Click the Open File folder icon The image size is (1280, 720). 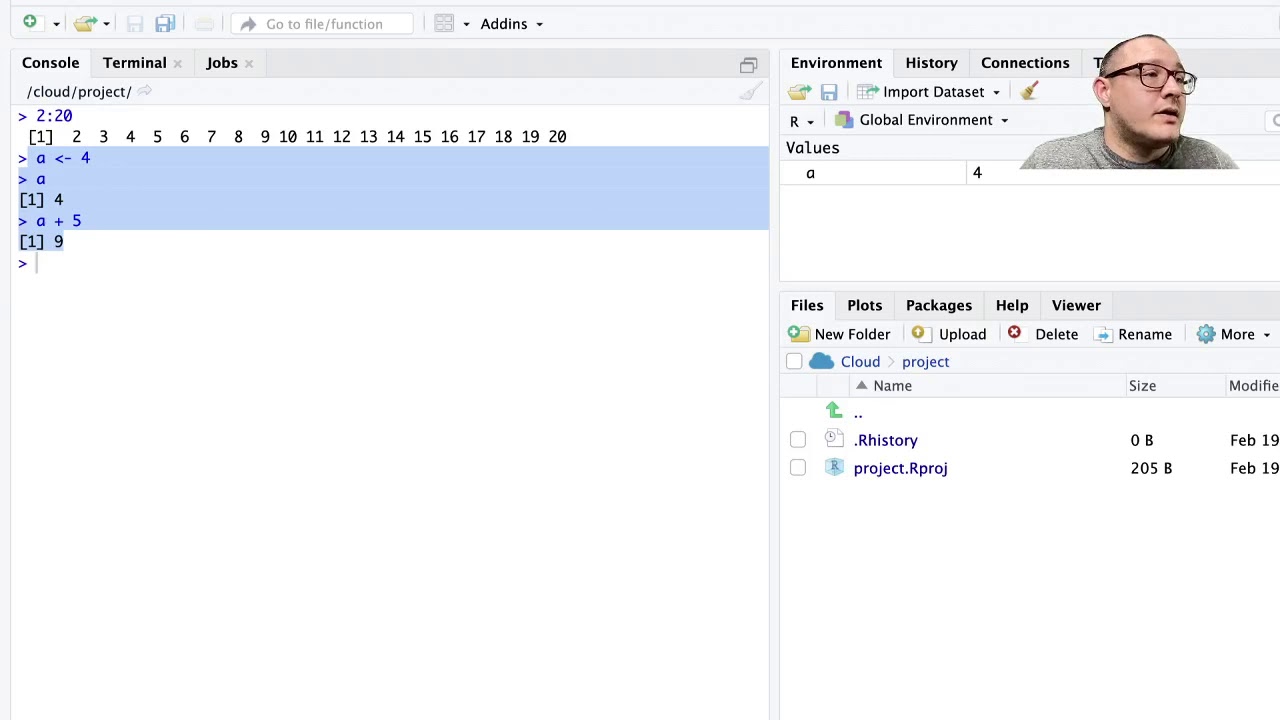(85, 23)
